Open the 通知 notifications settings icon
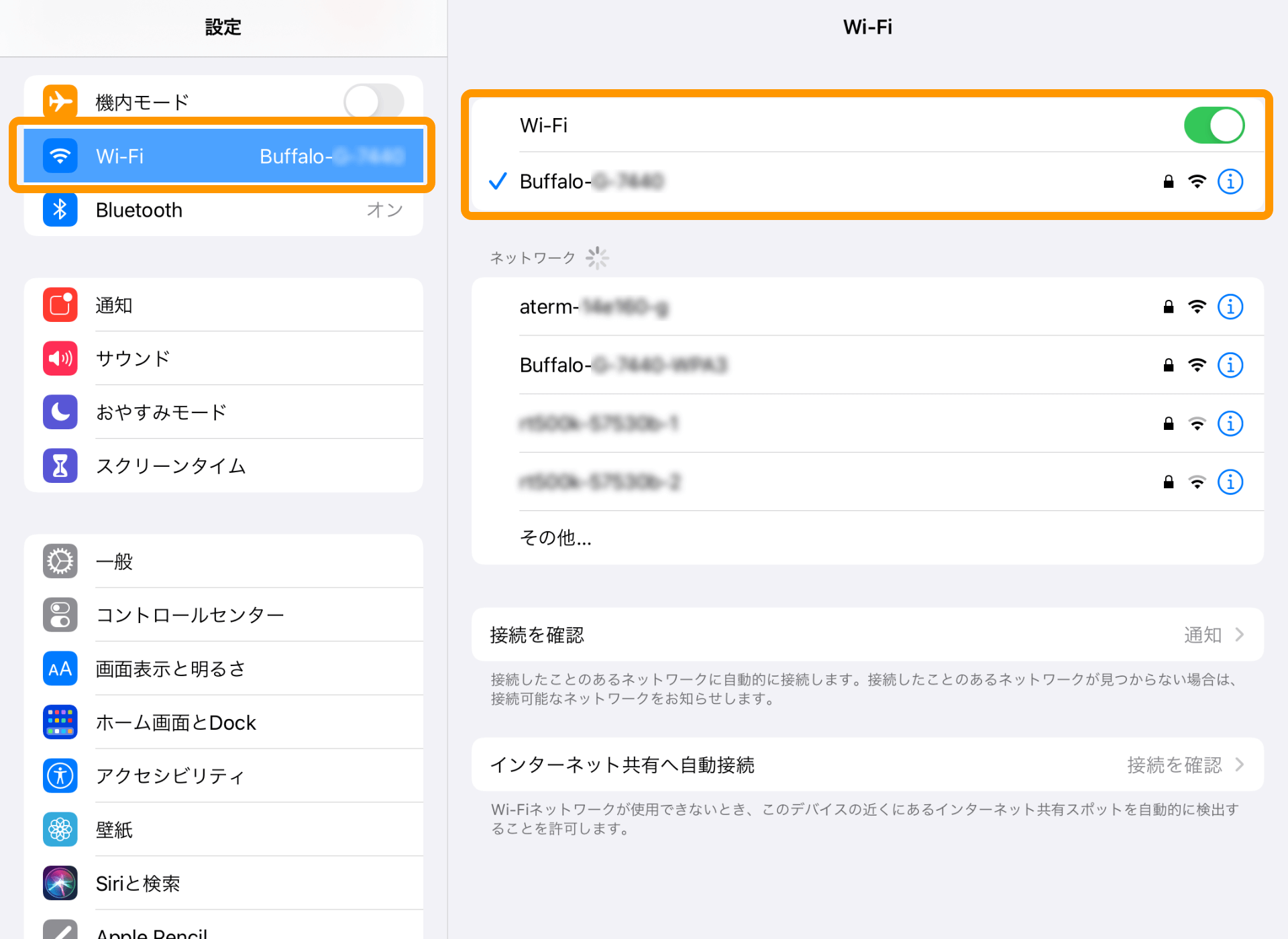The width and height of the screenshot is (1288, 939). tap(60, 305)
